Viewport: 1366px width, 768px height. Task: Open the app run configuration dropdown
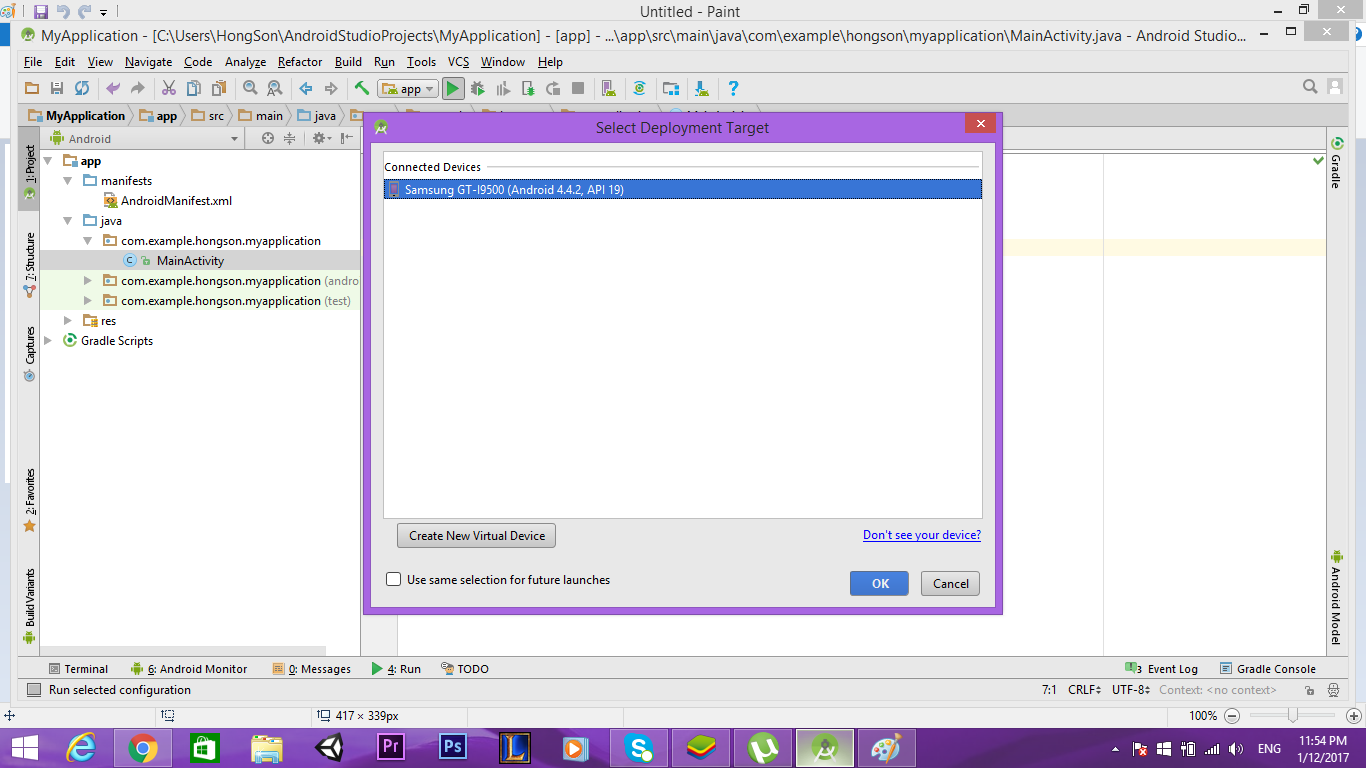[408, 89]
